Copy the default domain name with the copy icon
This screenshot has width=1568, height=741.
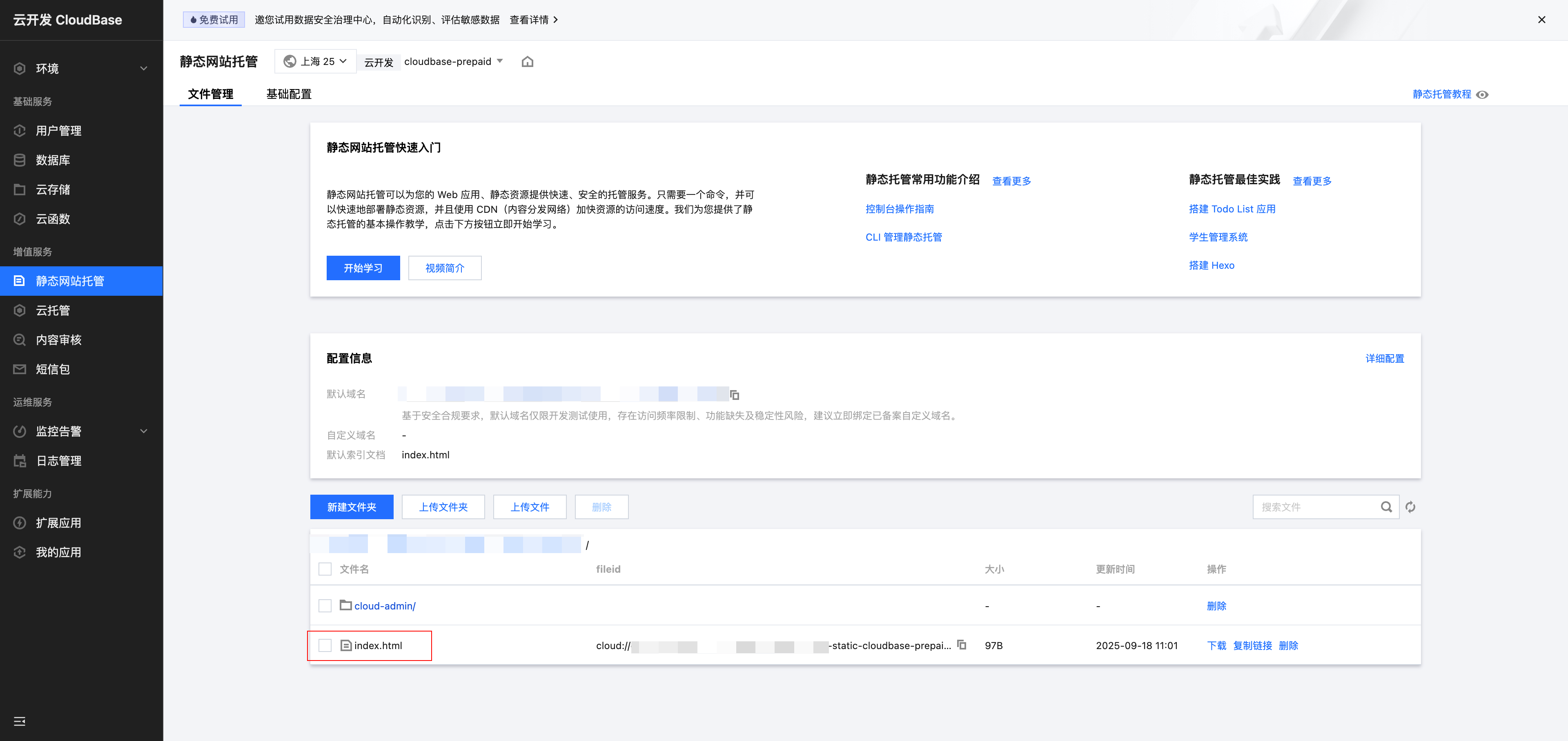735,395
